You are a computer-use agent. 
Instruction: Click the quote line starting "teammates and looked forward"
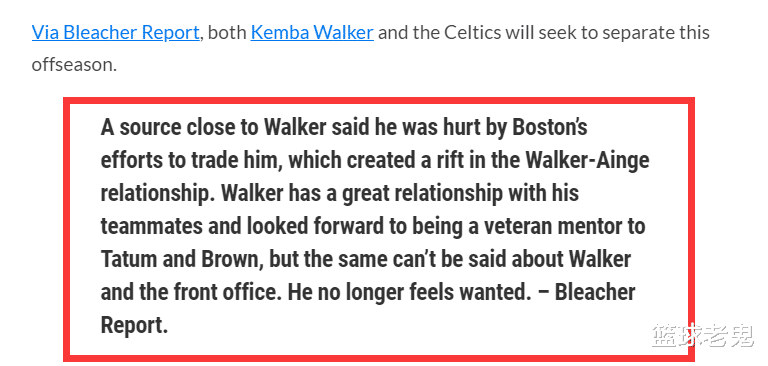[373, 227]
